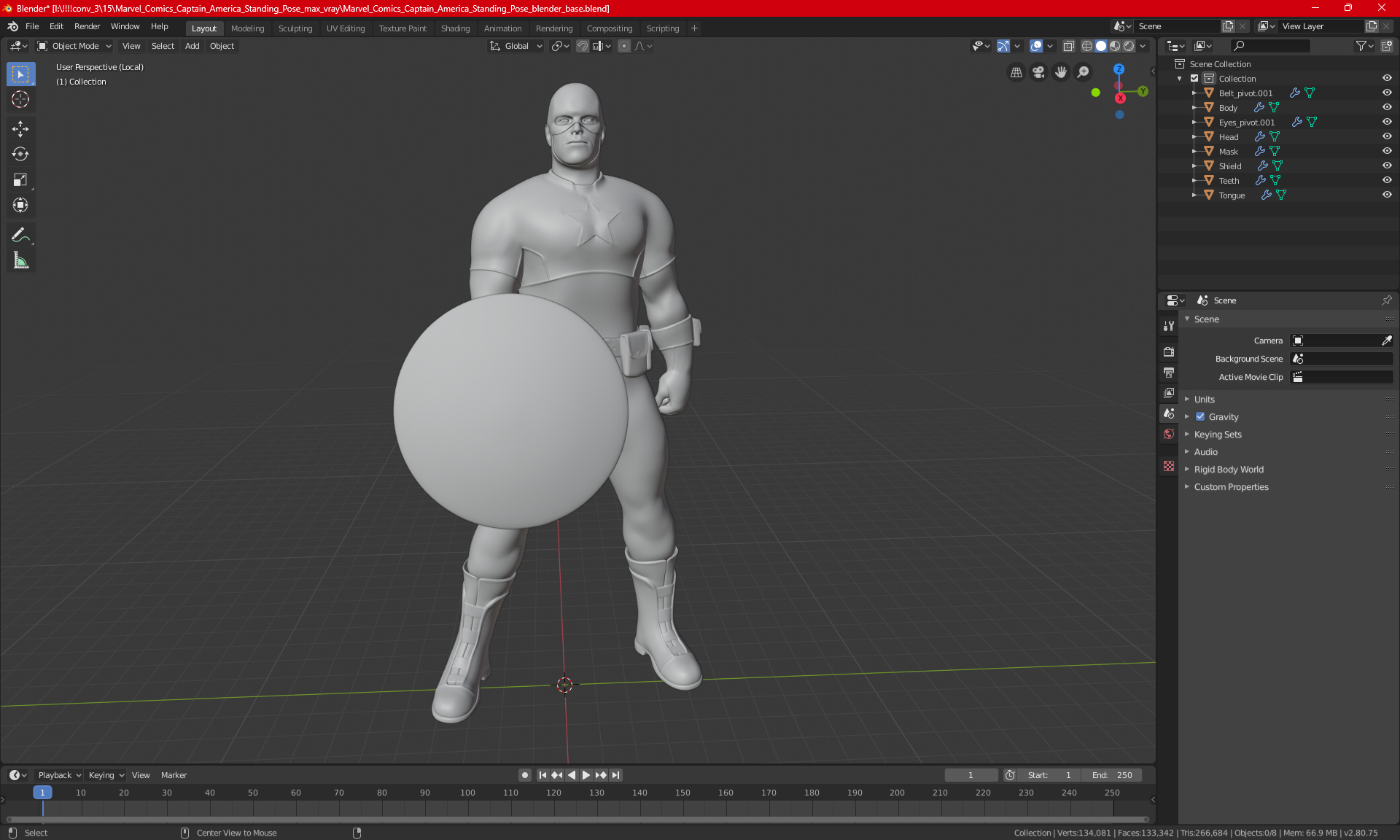Add a new workspace tab
The width and height of the screenshot is (1400, 840).
pyautogui.click(x=694, y=28)
